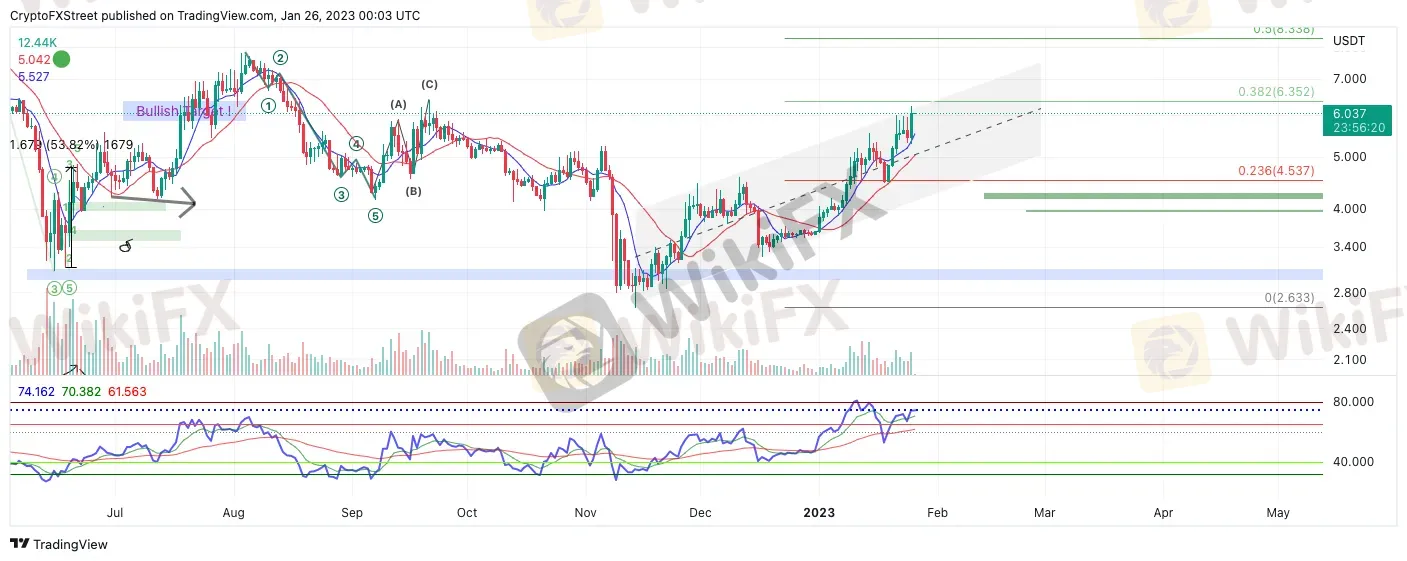1407x561 pixels.
Task: Click the May label on time axis
Action: point(1278,513)
